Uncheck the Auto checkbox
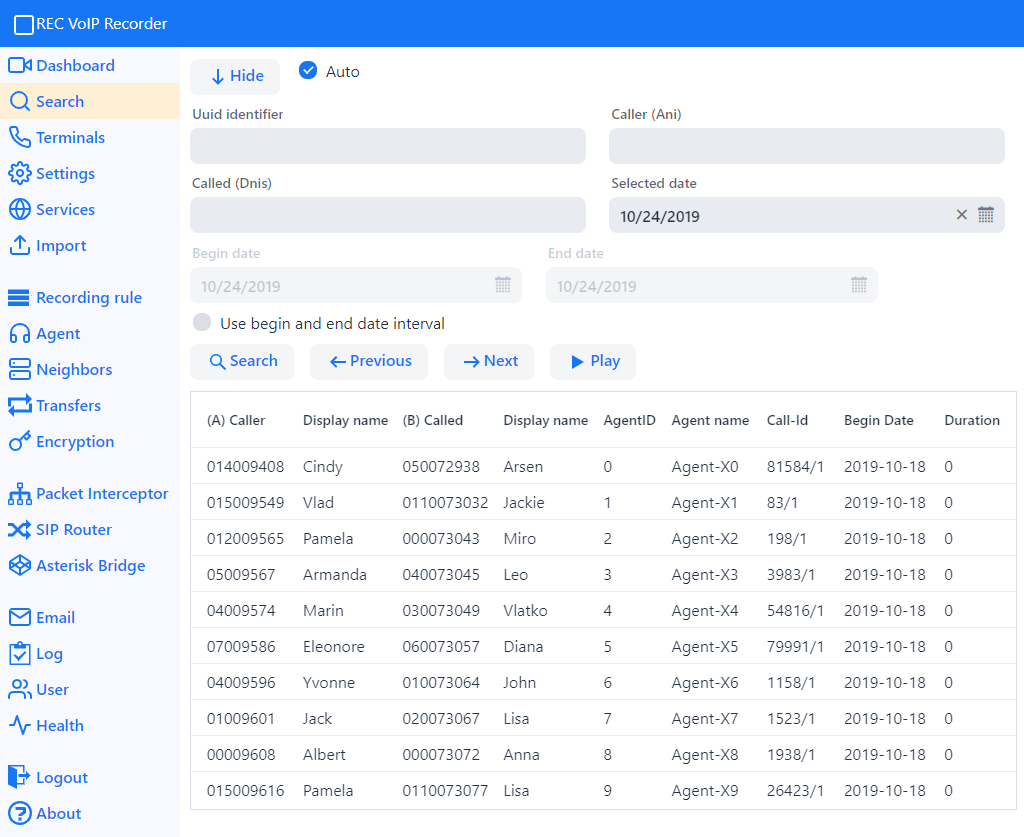The image size is (1024, 837). point(308,71)
